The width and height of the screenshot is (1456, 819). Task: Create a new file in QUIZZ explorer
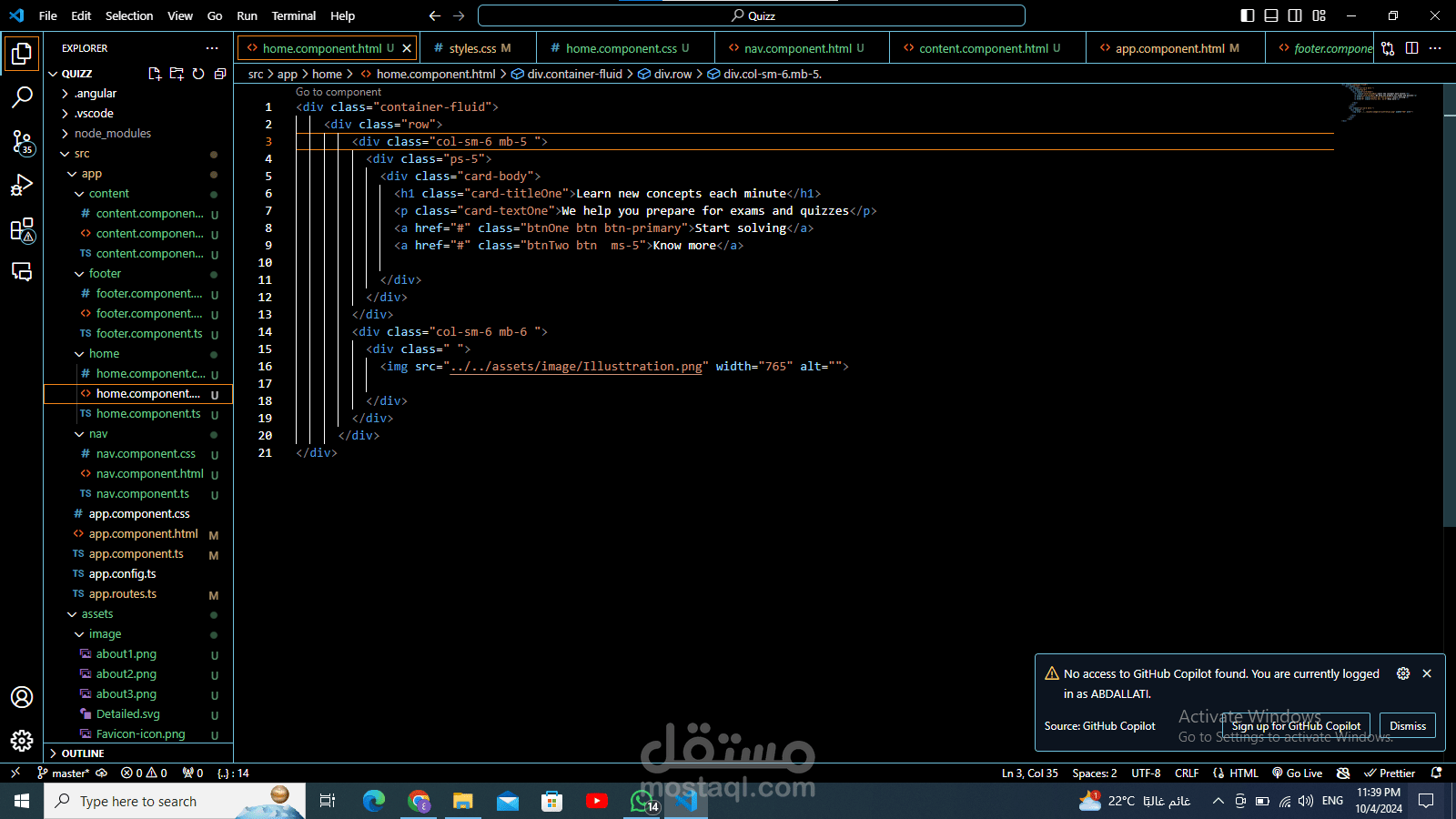point(155,74)
